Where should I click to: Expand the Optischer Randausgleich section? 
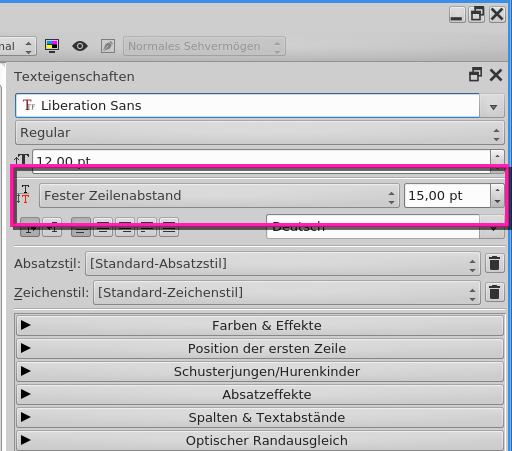260,440
